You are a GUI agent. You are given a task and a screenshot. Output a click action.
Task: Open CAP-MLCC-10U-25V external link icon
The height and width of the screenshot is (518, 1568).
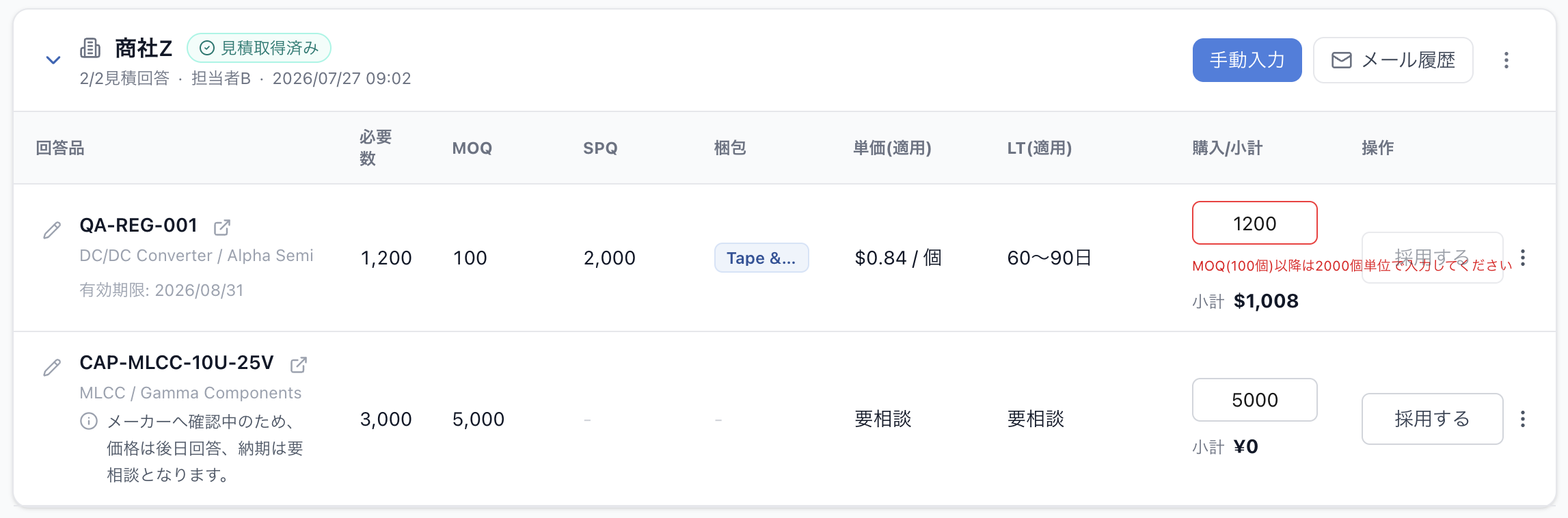[x=299, y=365]
